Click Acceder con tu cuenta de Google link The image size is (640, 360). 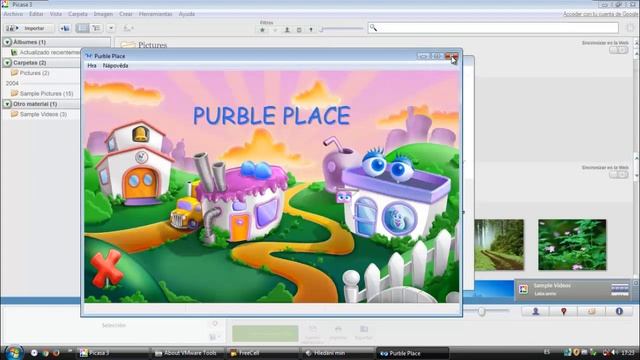coord(601,14)
